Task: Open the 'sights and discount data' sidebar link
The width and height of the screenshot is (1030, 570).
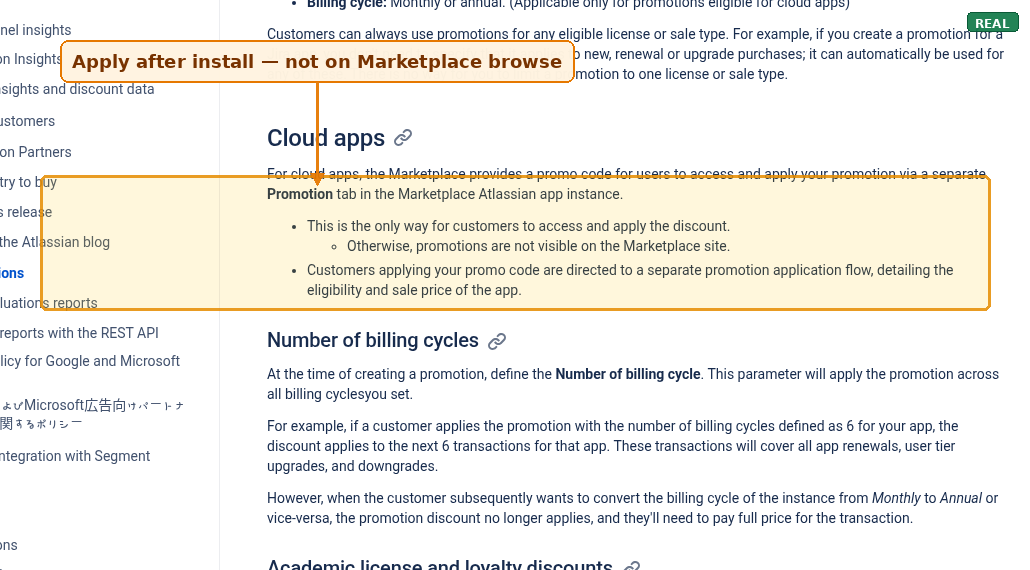Action: click(x=77, y=89)
